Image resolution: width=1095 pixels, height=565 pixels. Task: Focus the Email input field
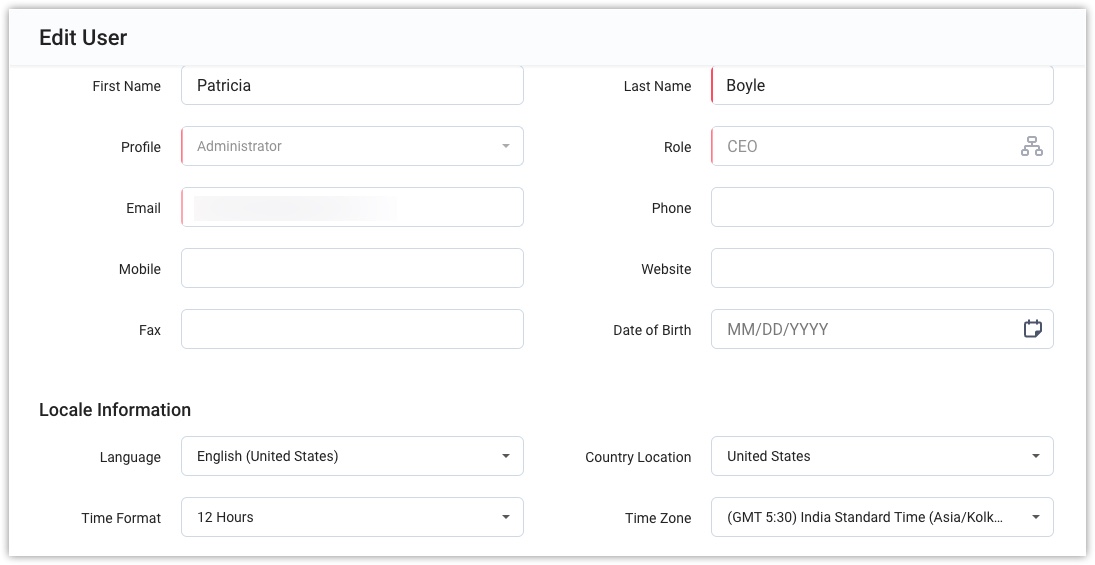click(352, 208)
